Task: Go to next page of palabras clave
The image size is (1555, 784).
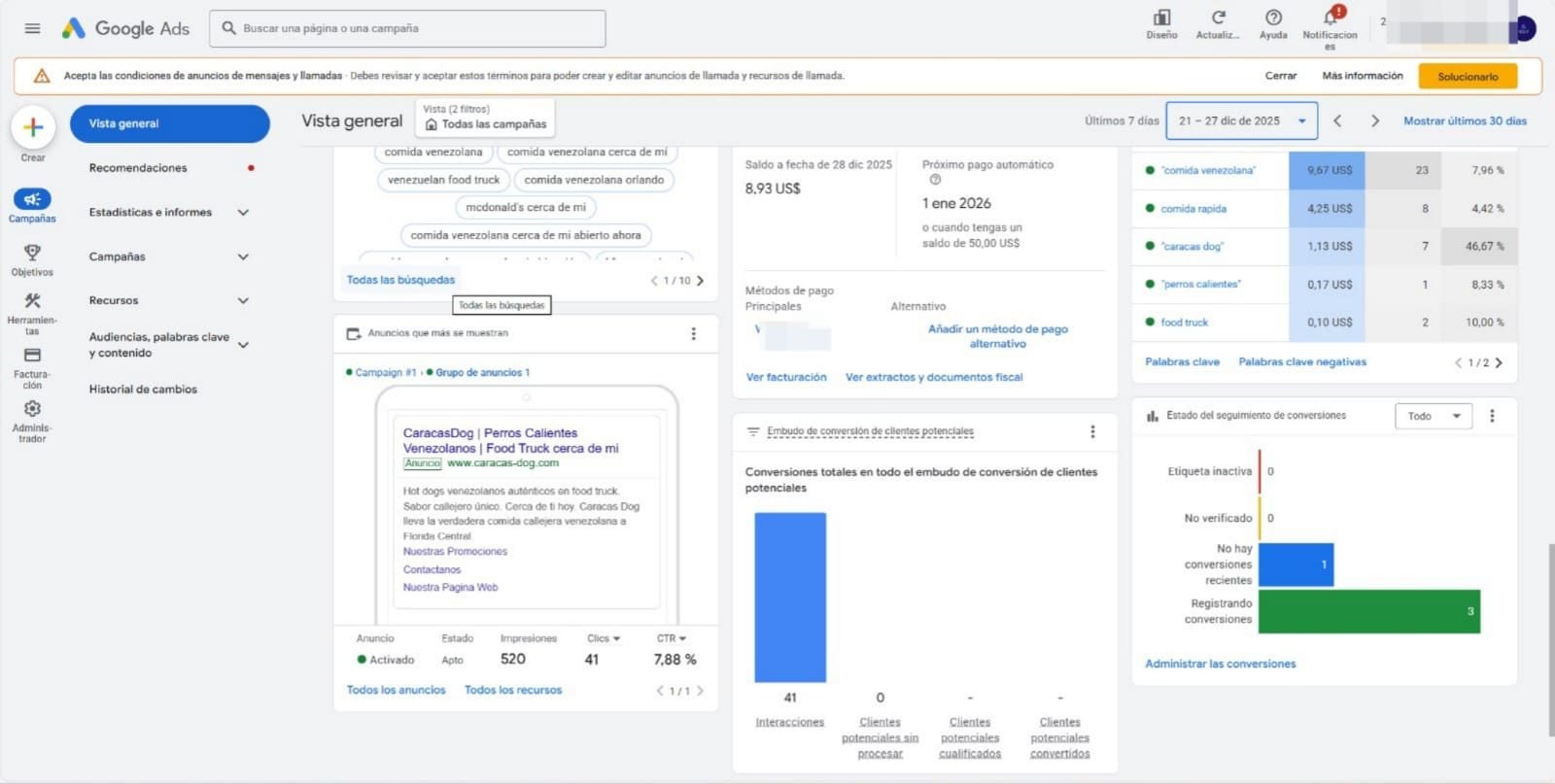Action: click(x=1499, y=362)
